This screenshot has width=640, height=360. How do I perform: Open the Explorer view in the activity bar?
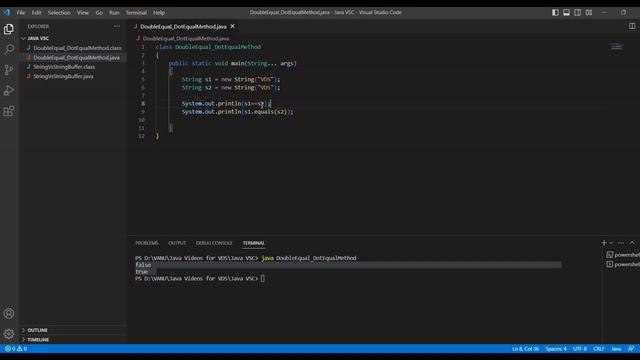9,29
